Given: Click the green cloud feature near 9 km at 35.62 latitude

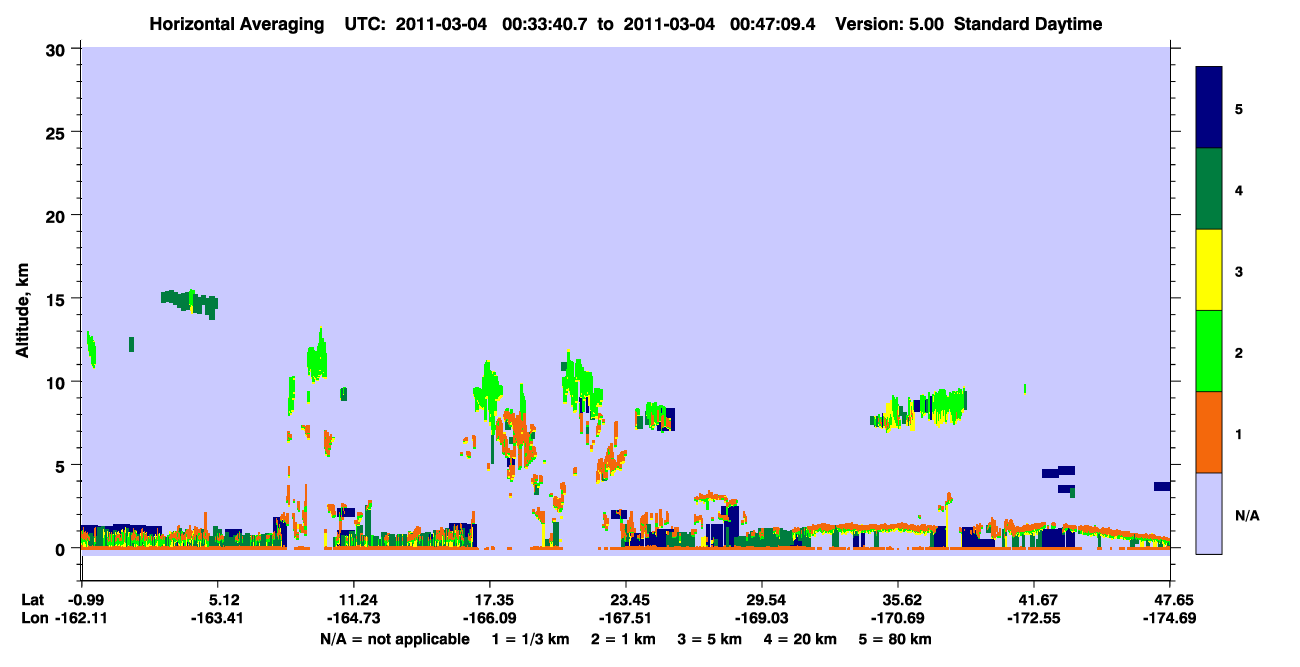Looking at the screenshot, I should coord(920,409).
